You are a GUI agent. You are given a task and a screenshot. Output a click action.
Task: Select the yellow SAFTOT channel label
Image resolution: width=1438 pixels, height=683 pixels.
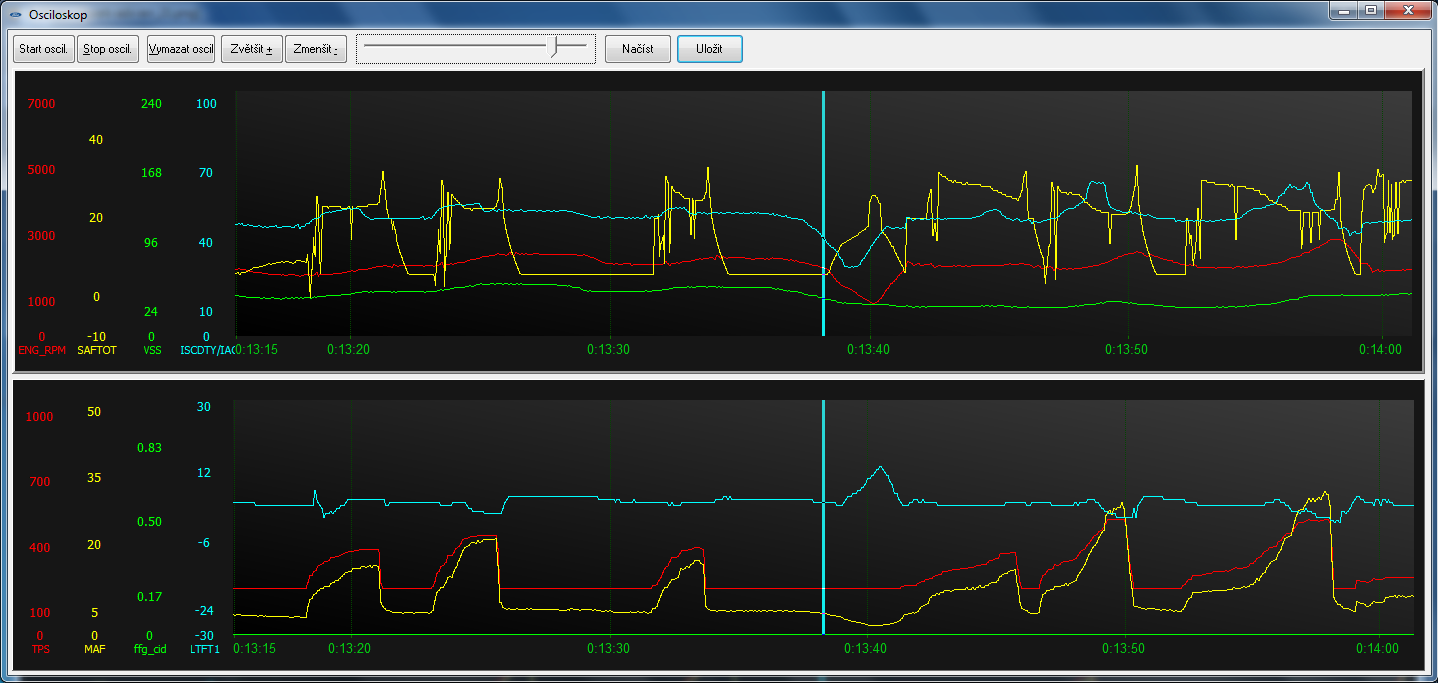coord(97,350)
